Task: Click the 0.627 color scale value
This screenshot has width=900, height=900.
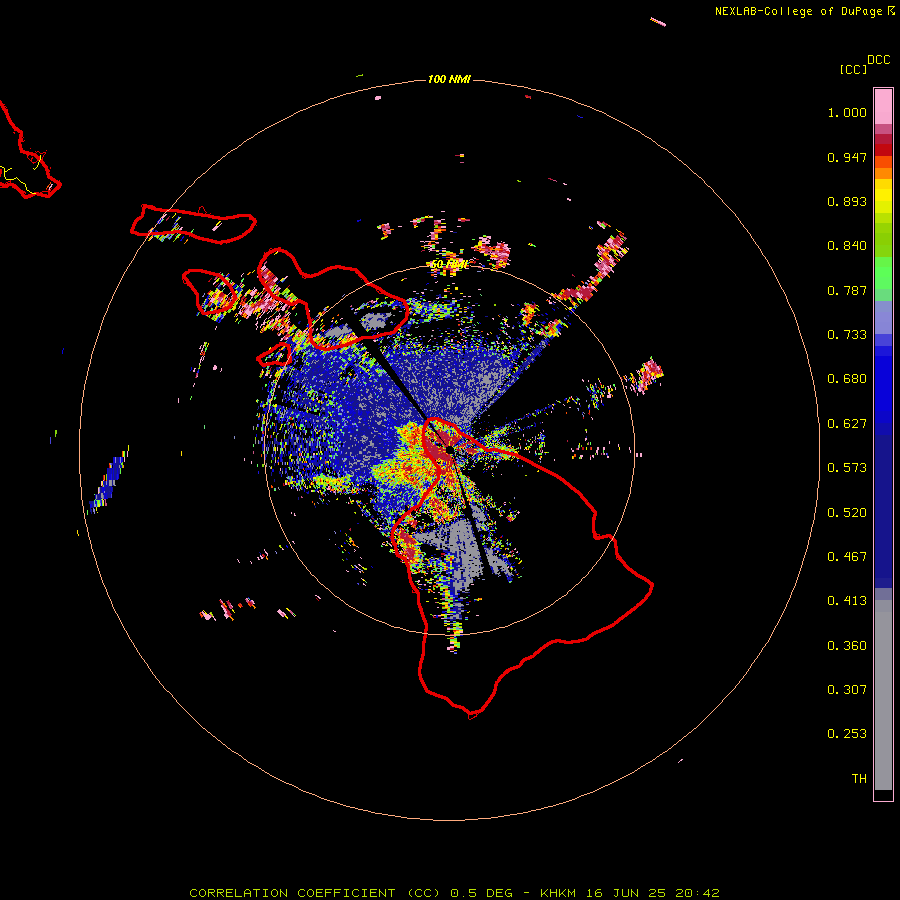Action: pyautogui.click(x=847, y=424)
